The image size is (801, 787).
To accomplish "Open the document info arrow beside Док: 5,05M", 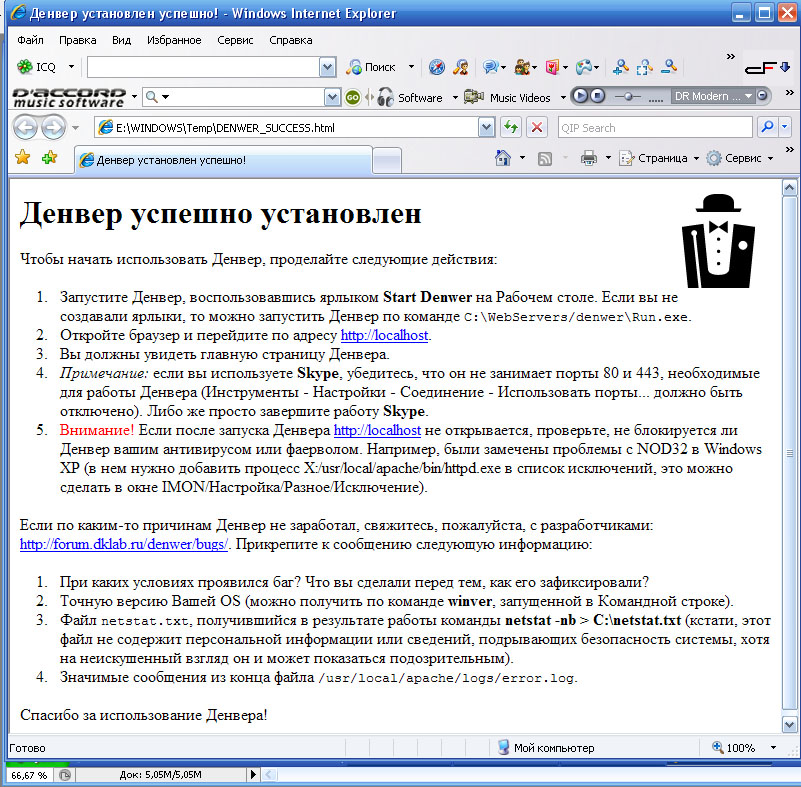I will pyautogui.click(x=252, y=775).
